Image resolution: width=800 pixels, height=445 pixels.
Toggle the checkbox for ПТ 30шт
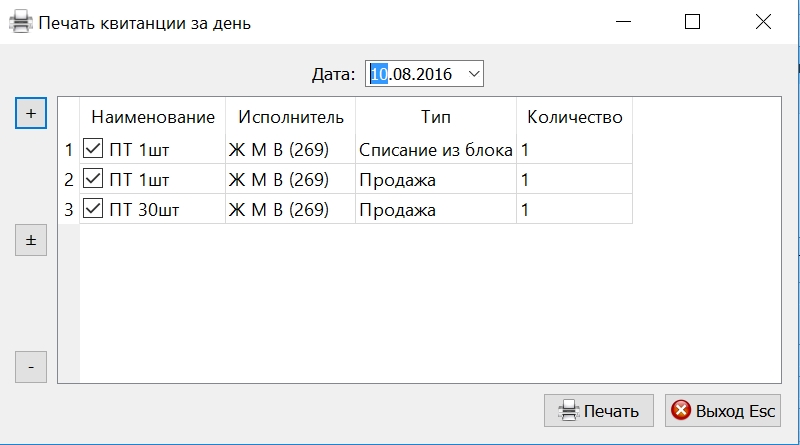point(93,209)
